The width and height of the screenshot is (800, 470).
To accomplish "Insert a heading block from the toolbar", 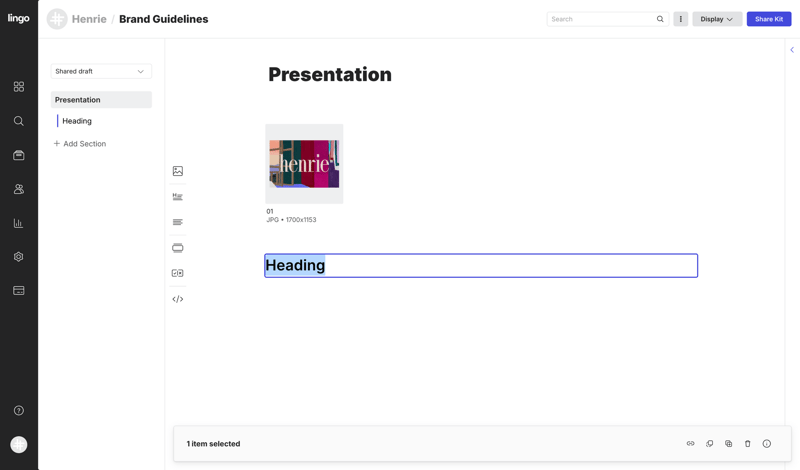I will [178, 196].
